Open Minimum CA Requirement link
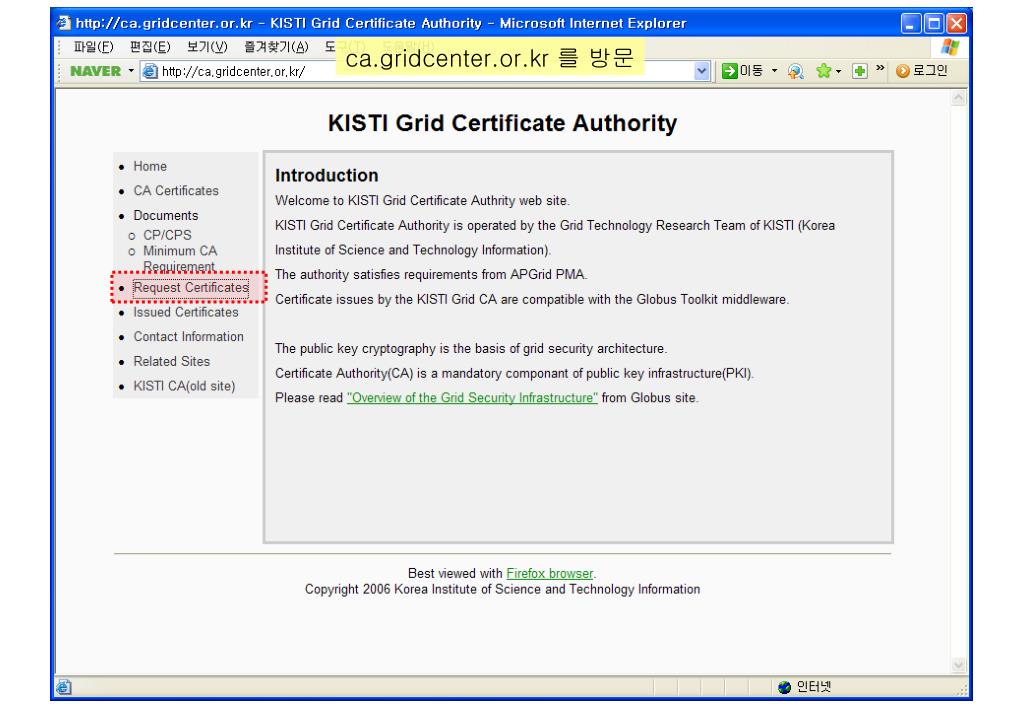This screenshot has height=708, width=1023. (x=180, y=258)
